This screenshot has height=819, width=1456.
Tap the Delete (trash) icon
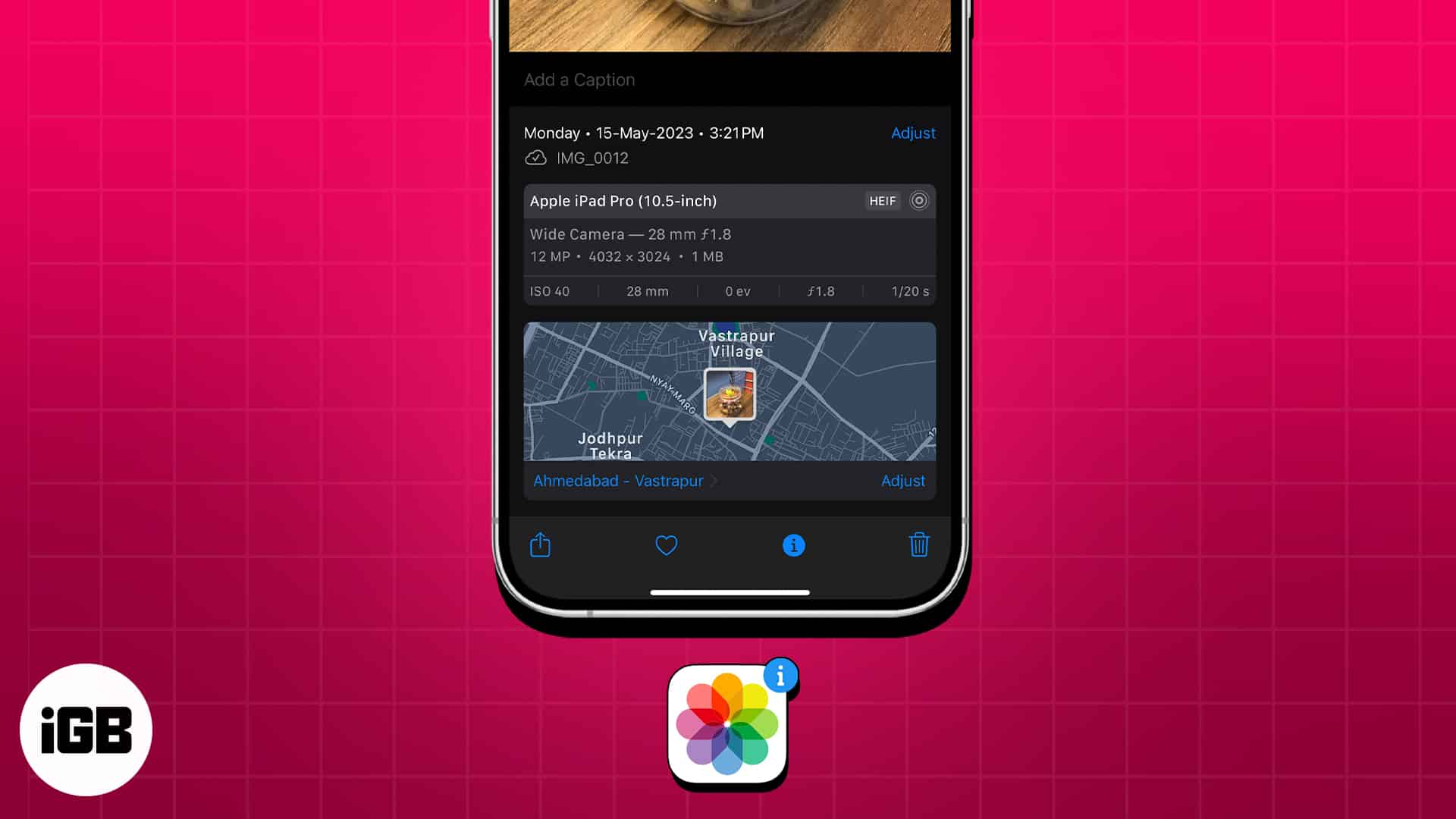click(x=920, y=545)
